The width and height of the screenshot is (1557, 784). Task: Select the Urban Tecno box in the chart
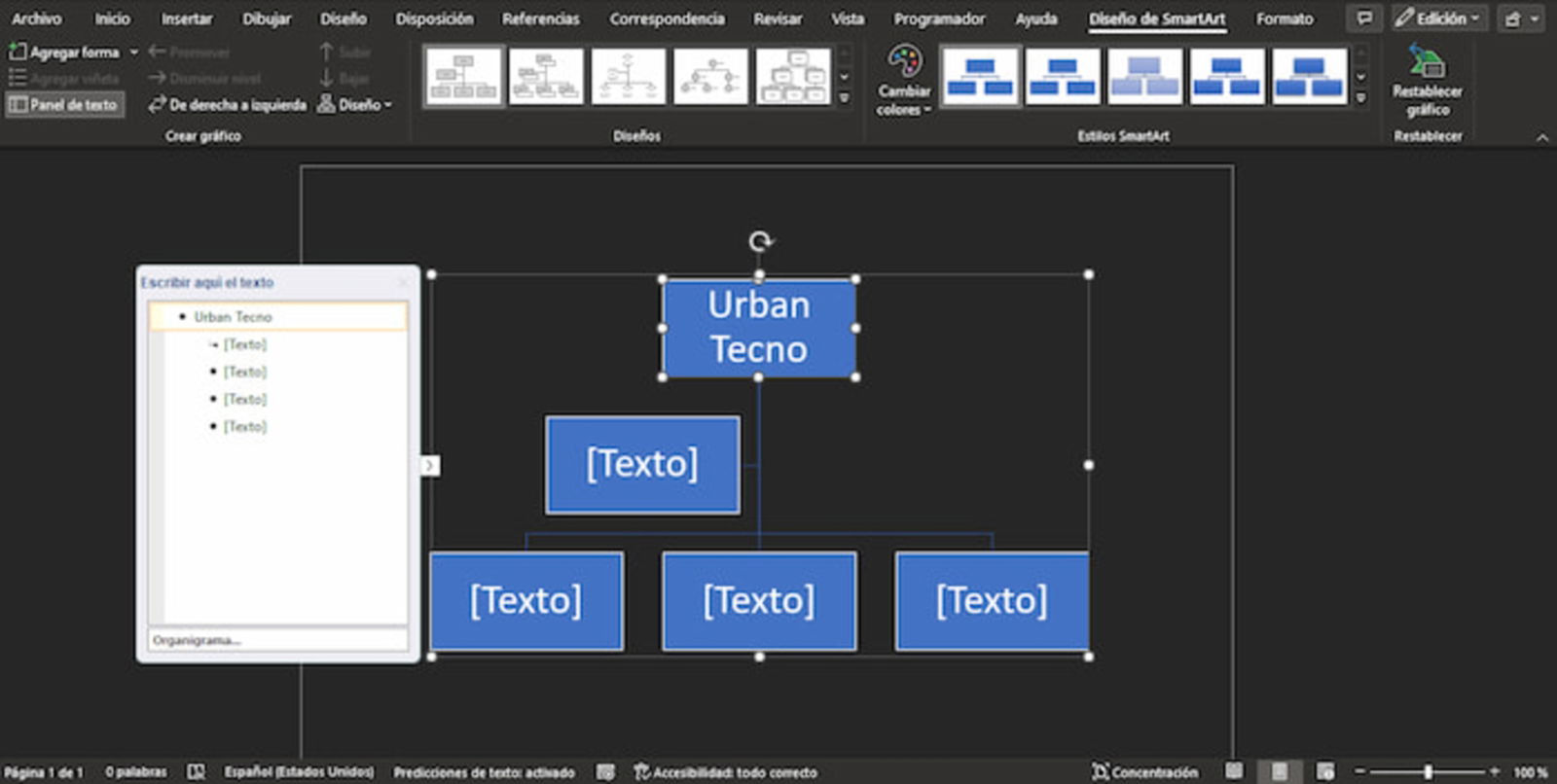[759, 328]
